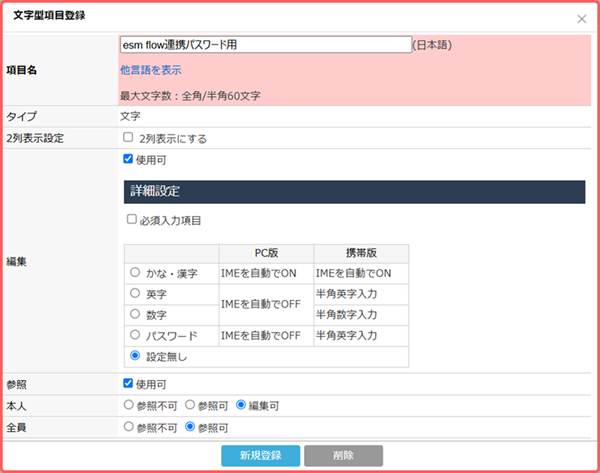Close the 文字型項目登録 dialog

pos(582,18)
